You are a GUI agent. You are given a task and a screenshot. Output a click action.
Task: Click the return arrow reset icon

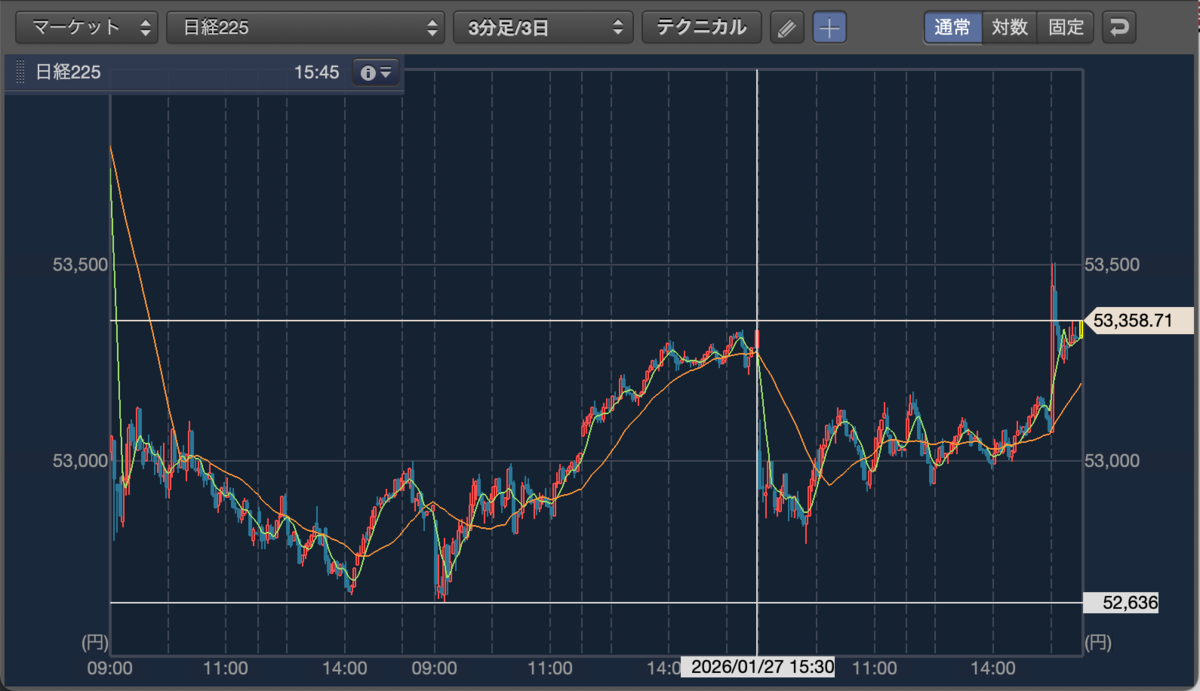[x=1119, y=28]
